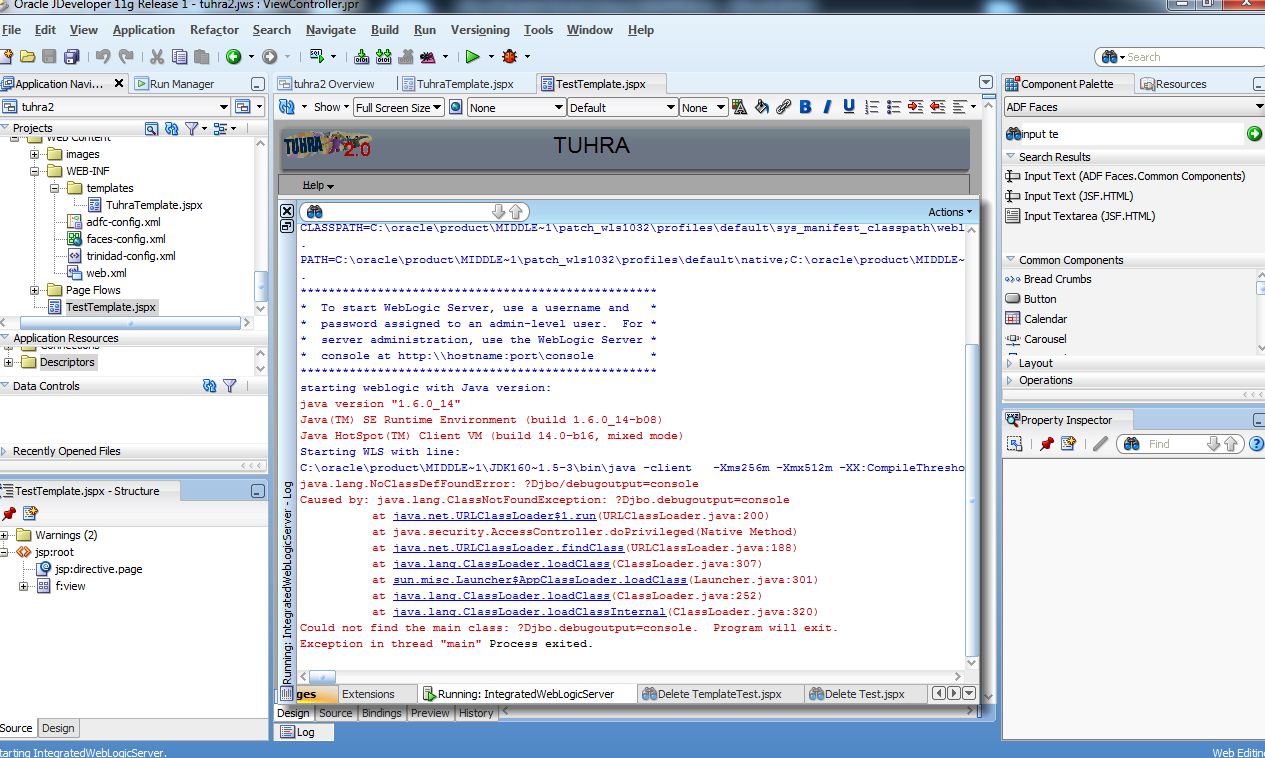Click the Italic formatting icon
Image resolution: width=1265 pixels, height=758 pixels.
(x=827, y=107)
